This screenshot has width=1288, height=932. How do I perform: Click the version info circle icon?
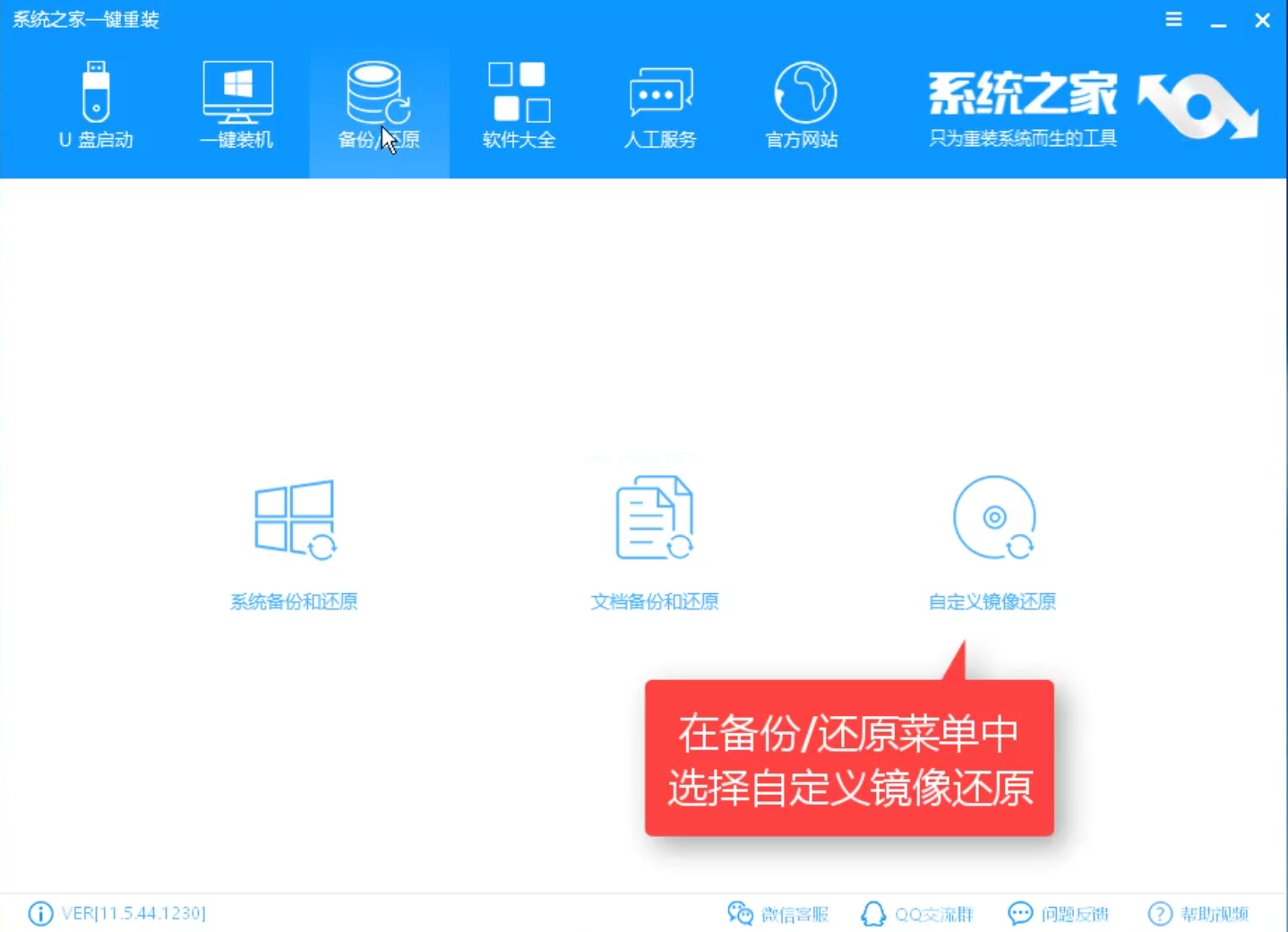pos(40,913)
